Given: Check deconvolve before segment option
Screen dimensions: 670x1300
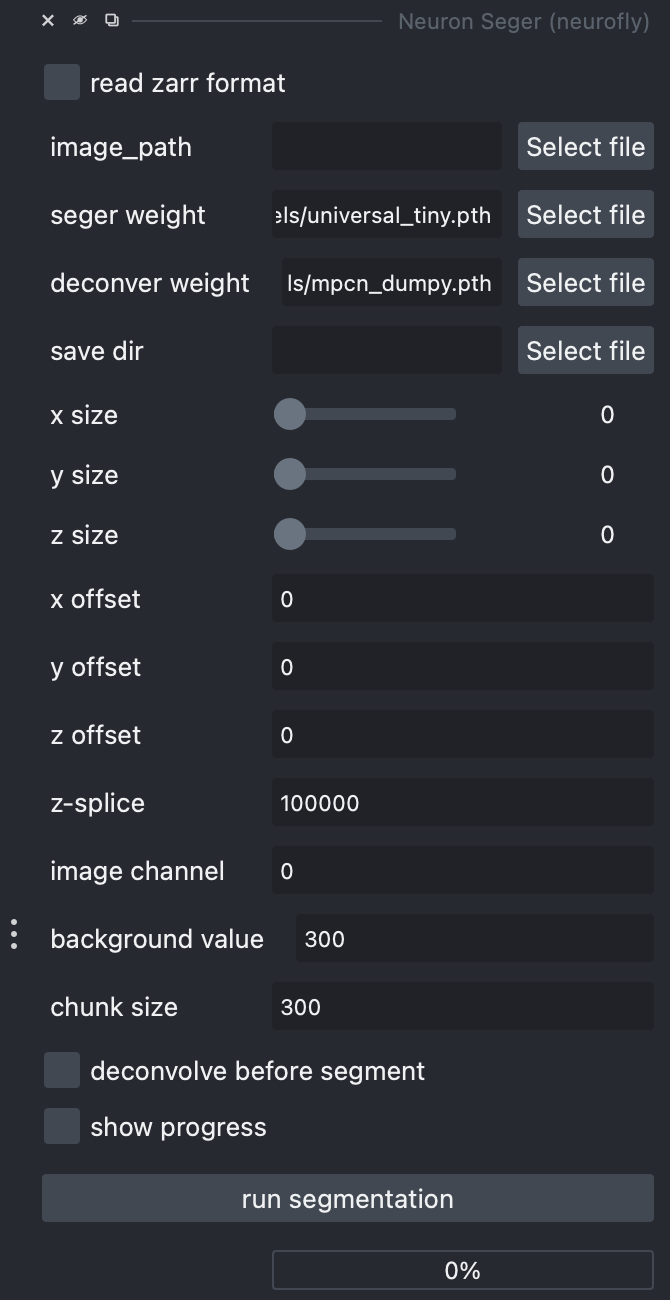Looking at the screenshot, I should click(62, 1070).
